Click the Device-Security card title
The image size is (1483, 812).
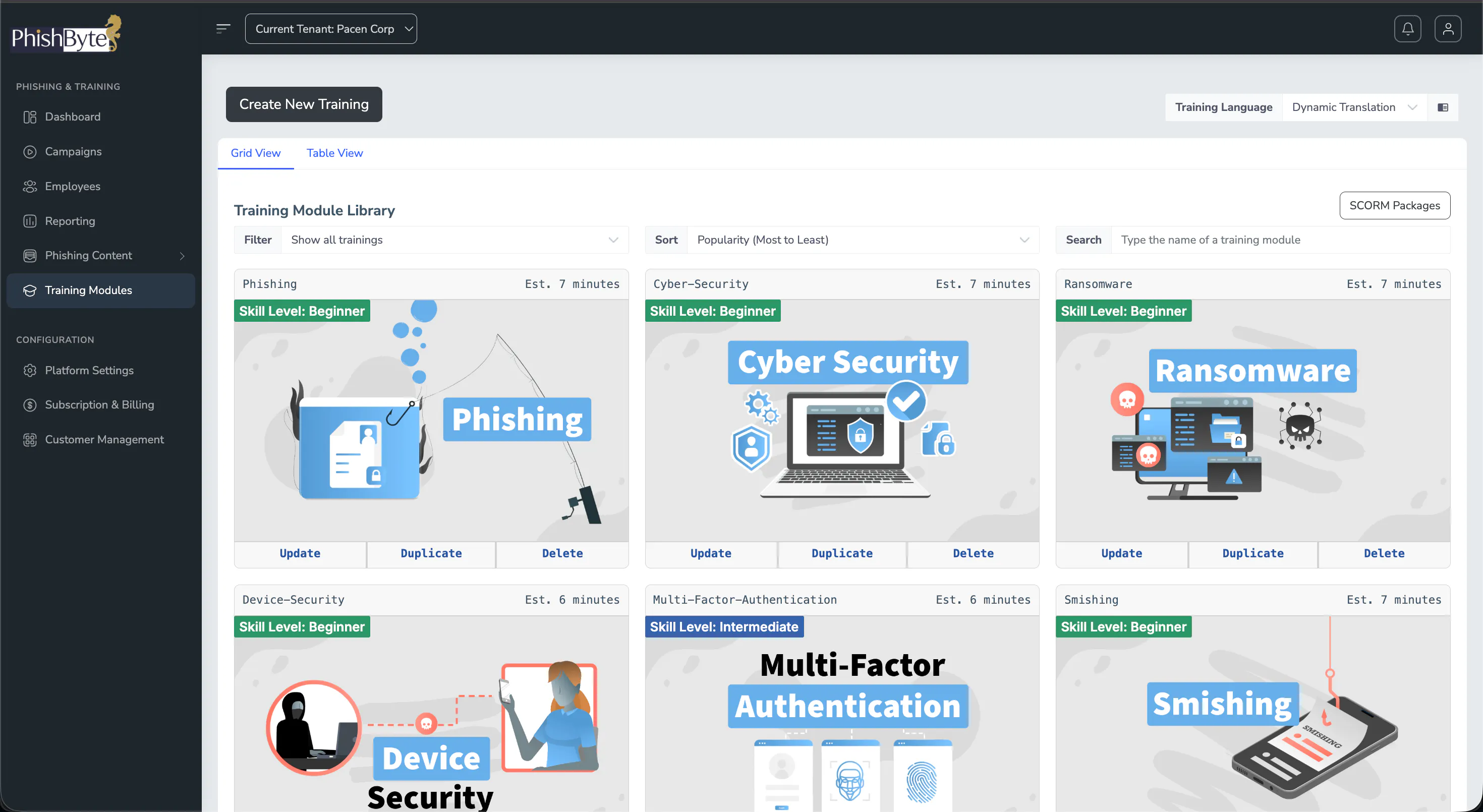(294, 600)
